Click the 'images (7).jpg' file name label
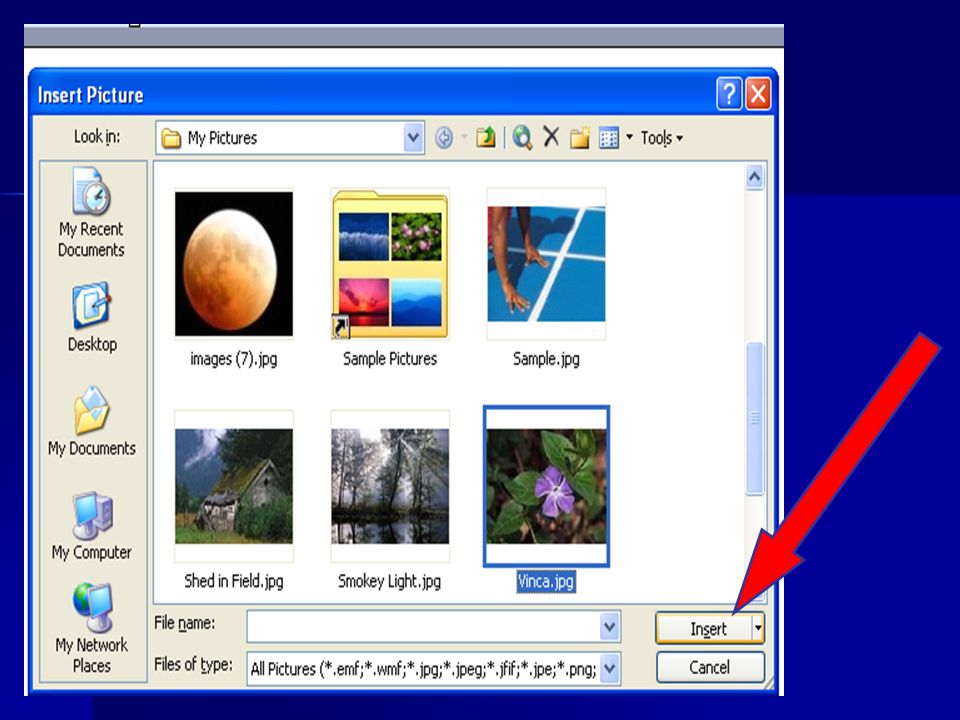The height and width of the screenshot is (720, 960). click(234, 359)
